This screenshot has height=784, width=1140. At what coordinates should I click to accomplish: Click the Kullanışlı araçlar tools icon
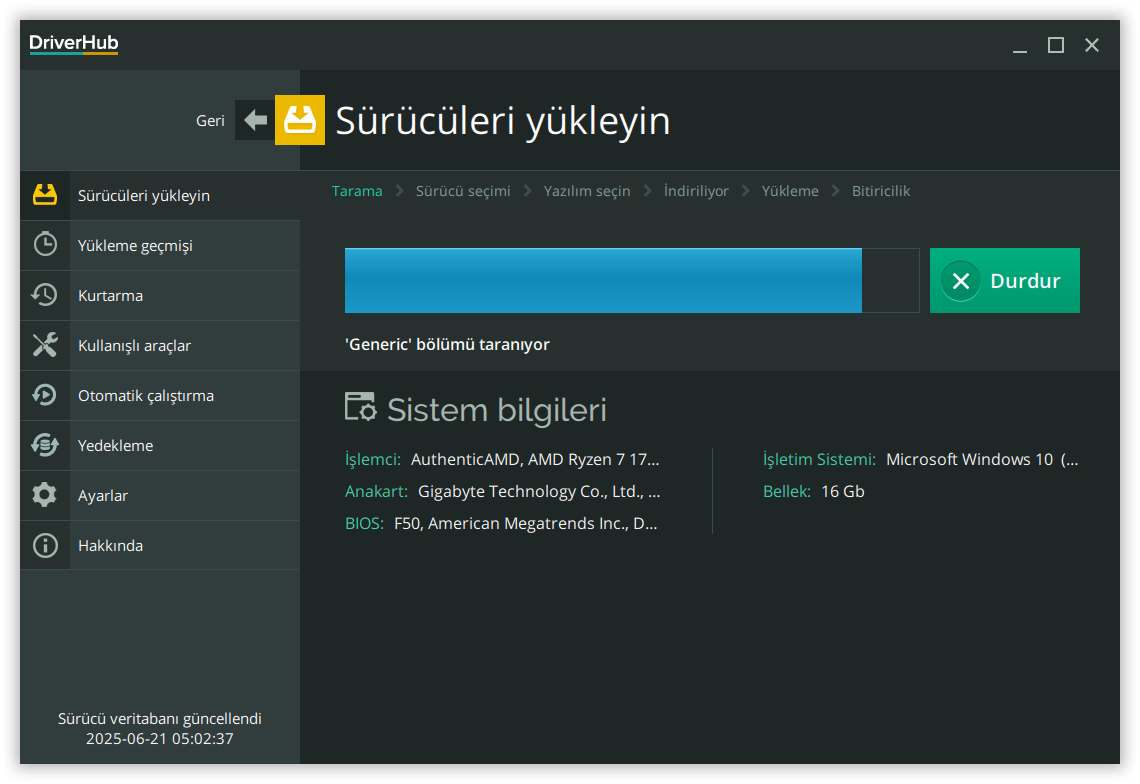(45, 345)
